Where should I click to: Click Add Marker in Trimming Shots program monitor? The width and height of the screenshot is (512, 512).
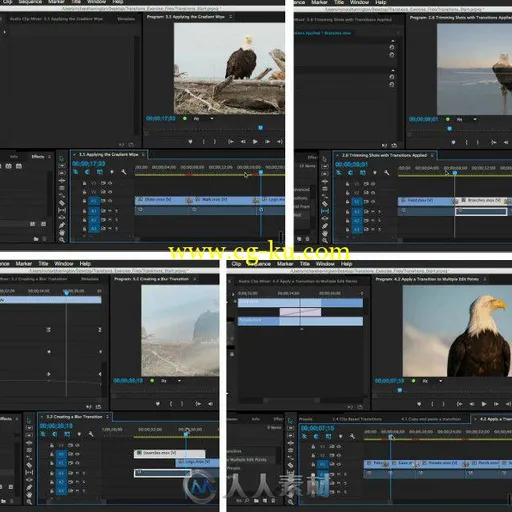click(x=453, y=142)
